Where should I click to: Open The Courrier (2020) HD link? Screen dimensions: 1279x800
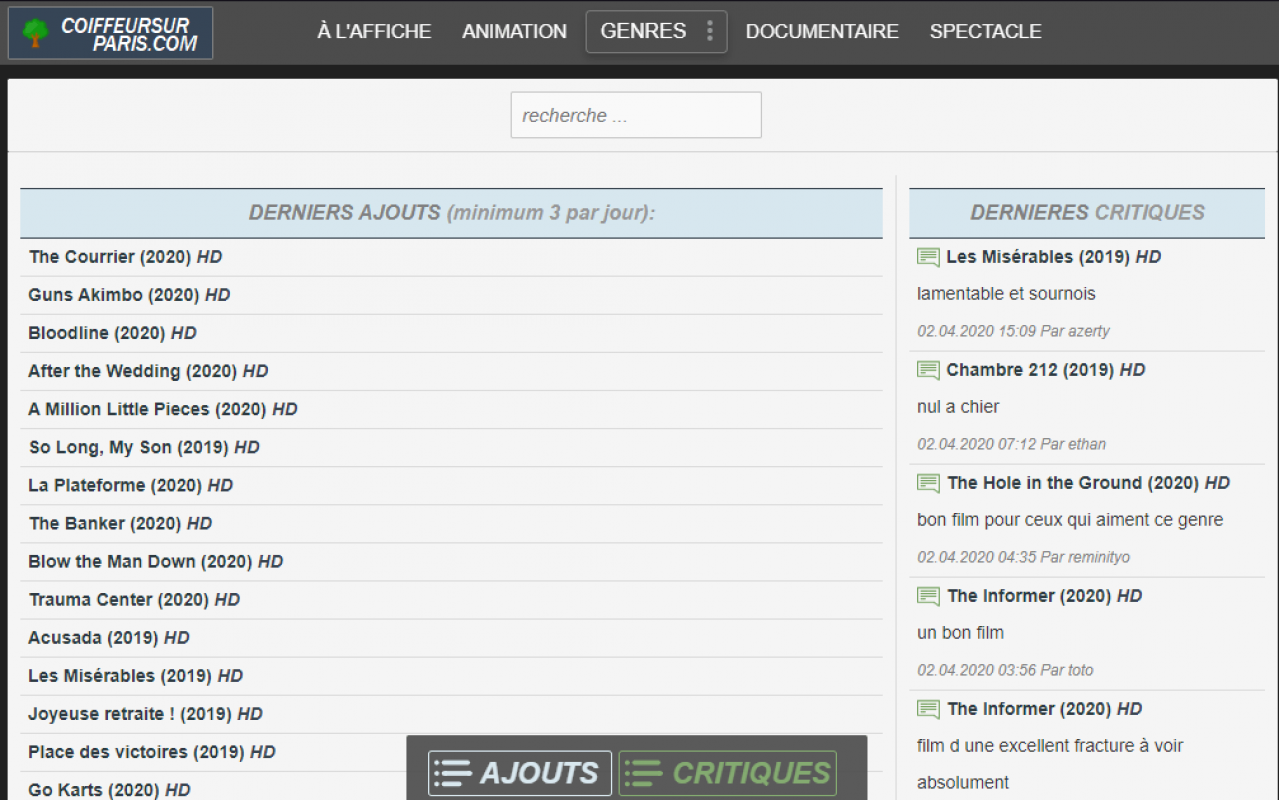(125, 257)
